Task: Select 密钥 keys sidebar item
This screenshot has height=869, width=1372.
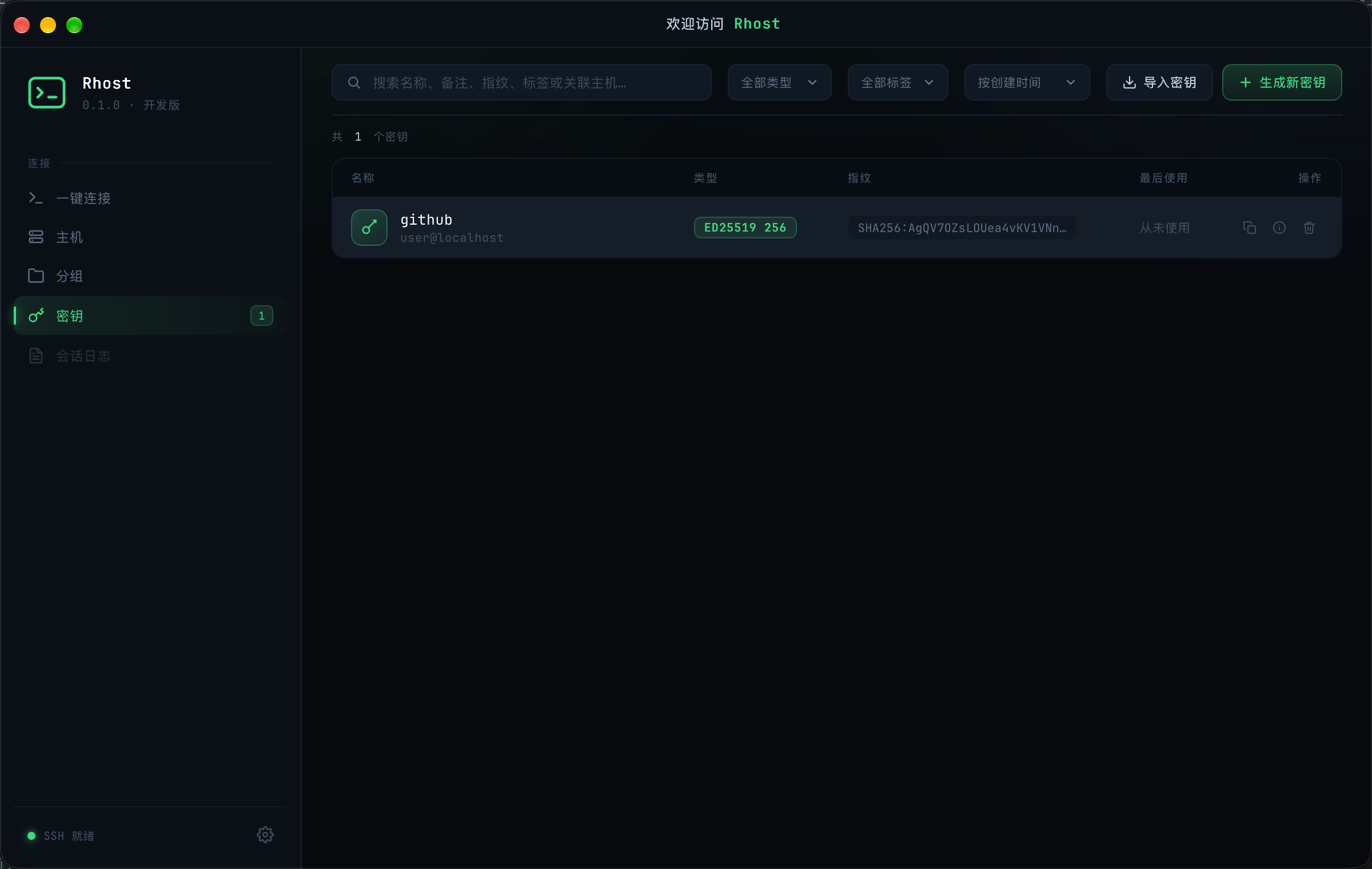Action: click(150, 316)
